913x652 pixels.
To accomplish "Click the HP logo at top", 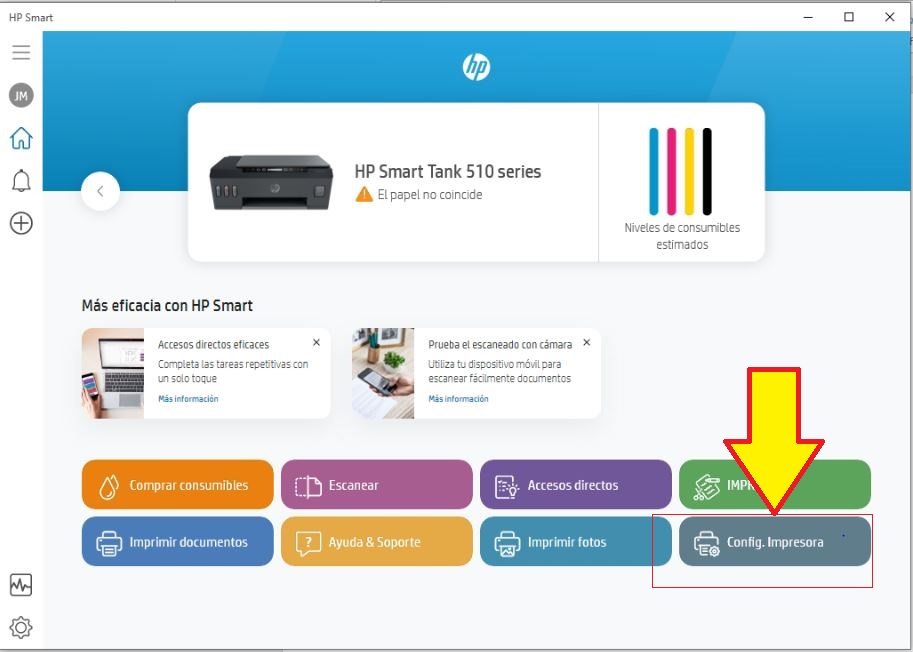I will [x=476, y=67].
